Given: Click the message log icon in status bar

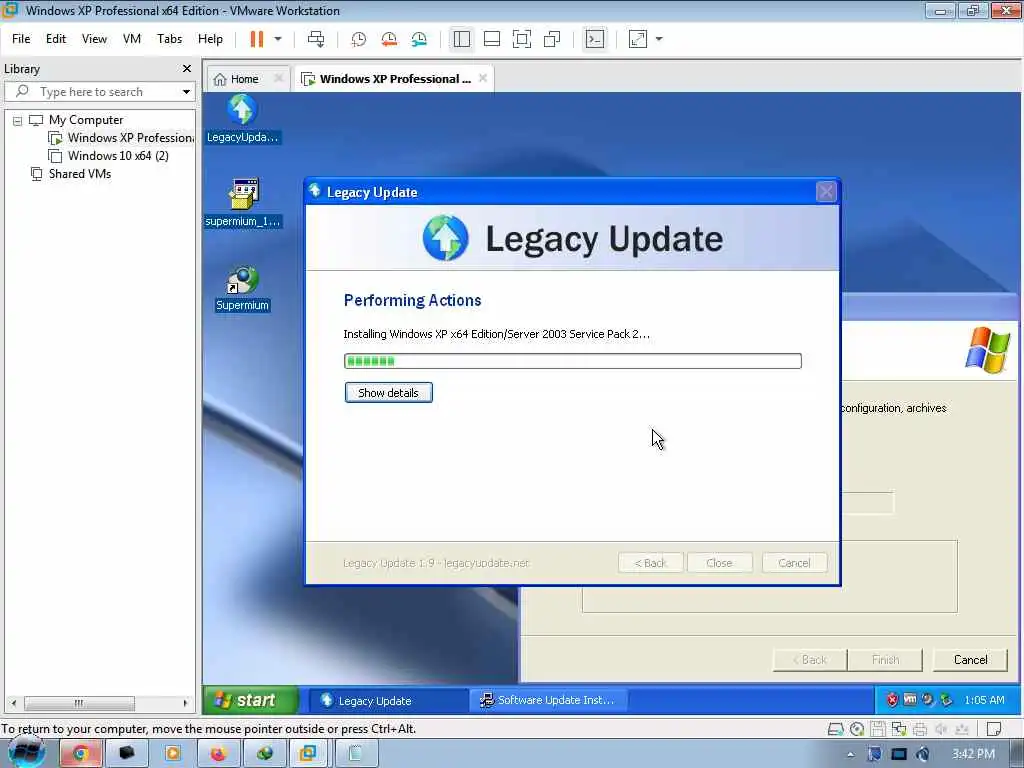Looking at the screenshot, I should pyautogui.click(x=994, y=729).
